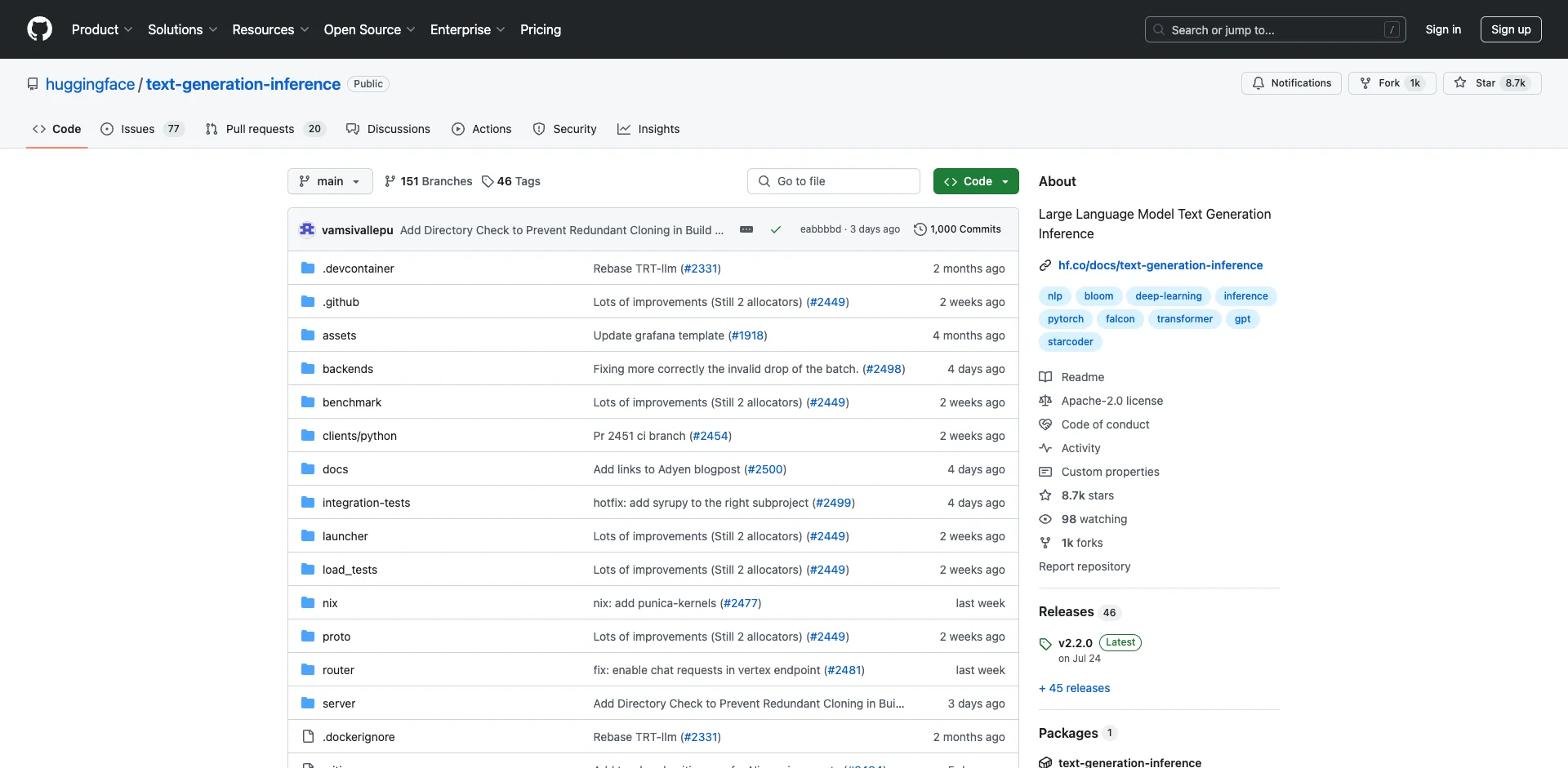Select the Code tab
The width and height of the screenshot is (1568, 768).
pyautogui.click(x=57, y=129)
